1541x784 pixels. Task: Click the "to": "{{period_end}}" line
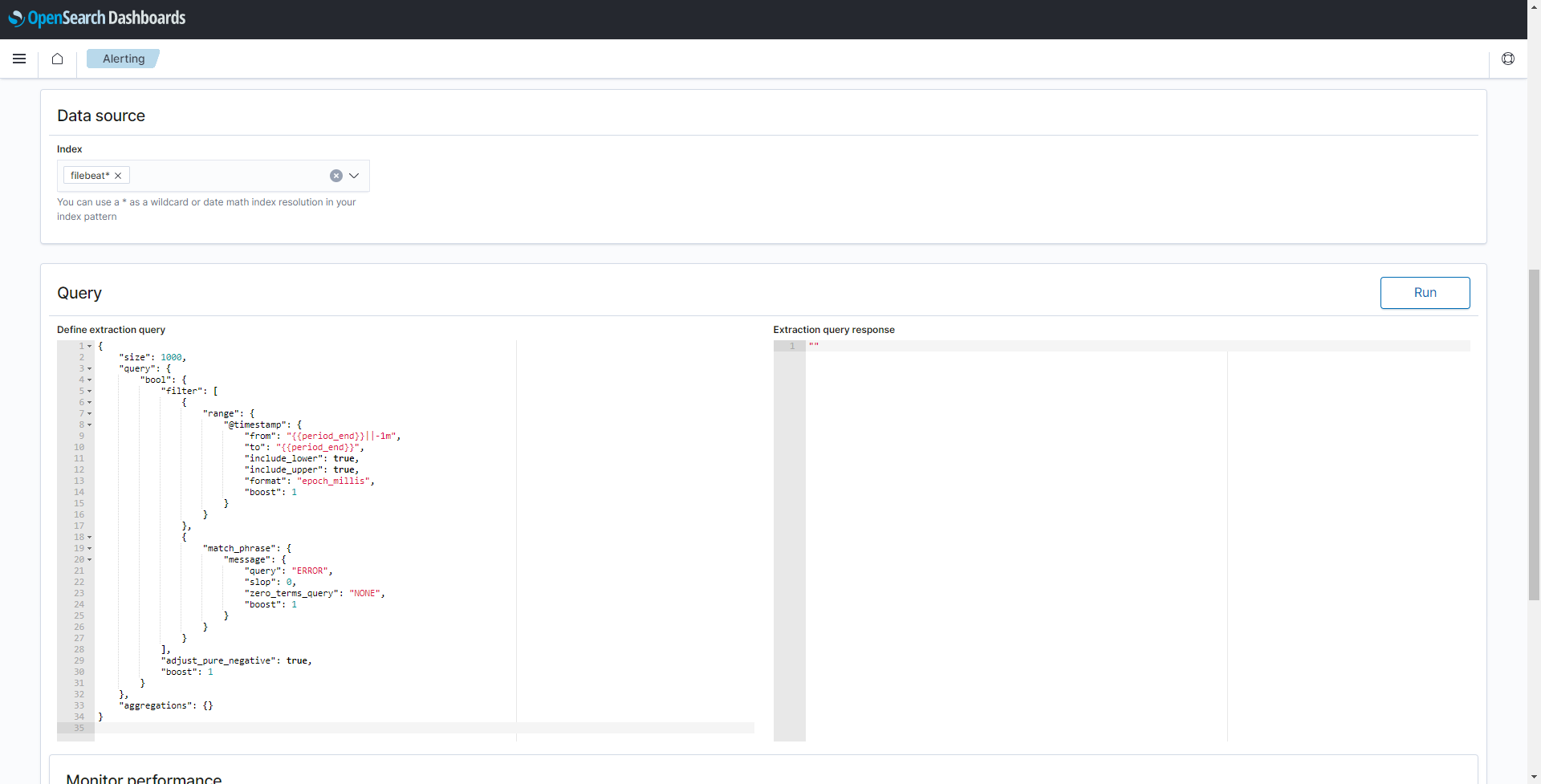coord(304,447)
